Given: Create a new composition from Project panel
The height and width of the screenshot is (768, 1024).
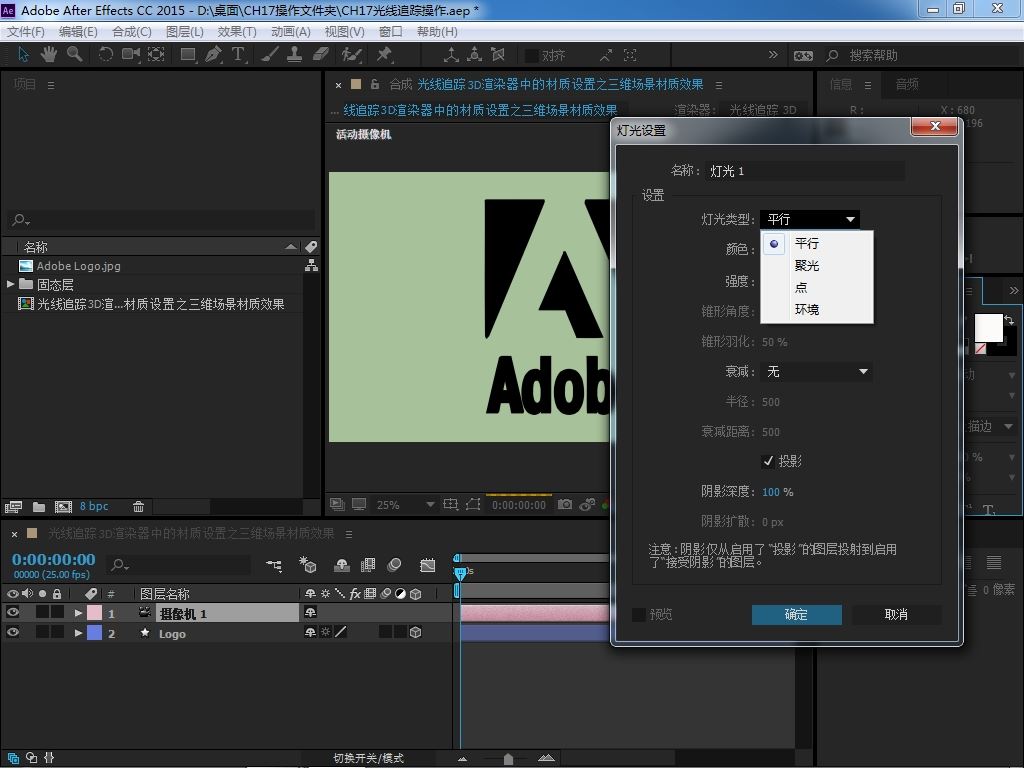Looking at the screenshot, I should pos(63,507).
